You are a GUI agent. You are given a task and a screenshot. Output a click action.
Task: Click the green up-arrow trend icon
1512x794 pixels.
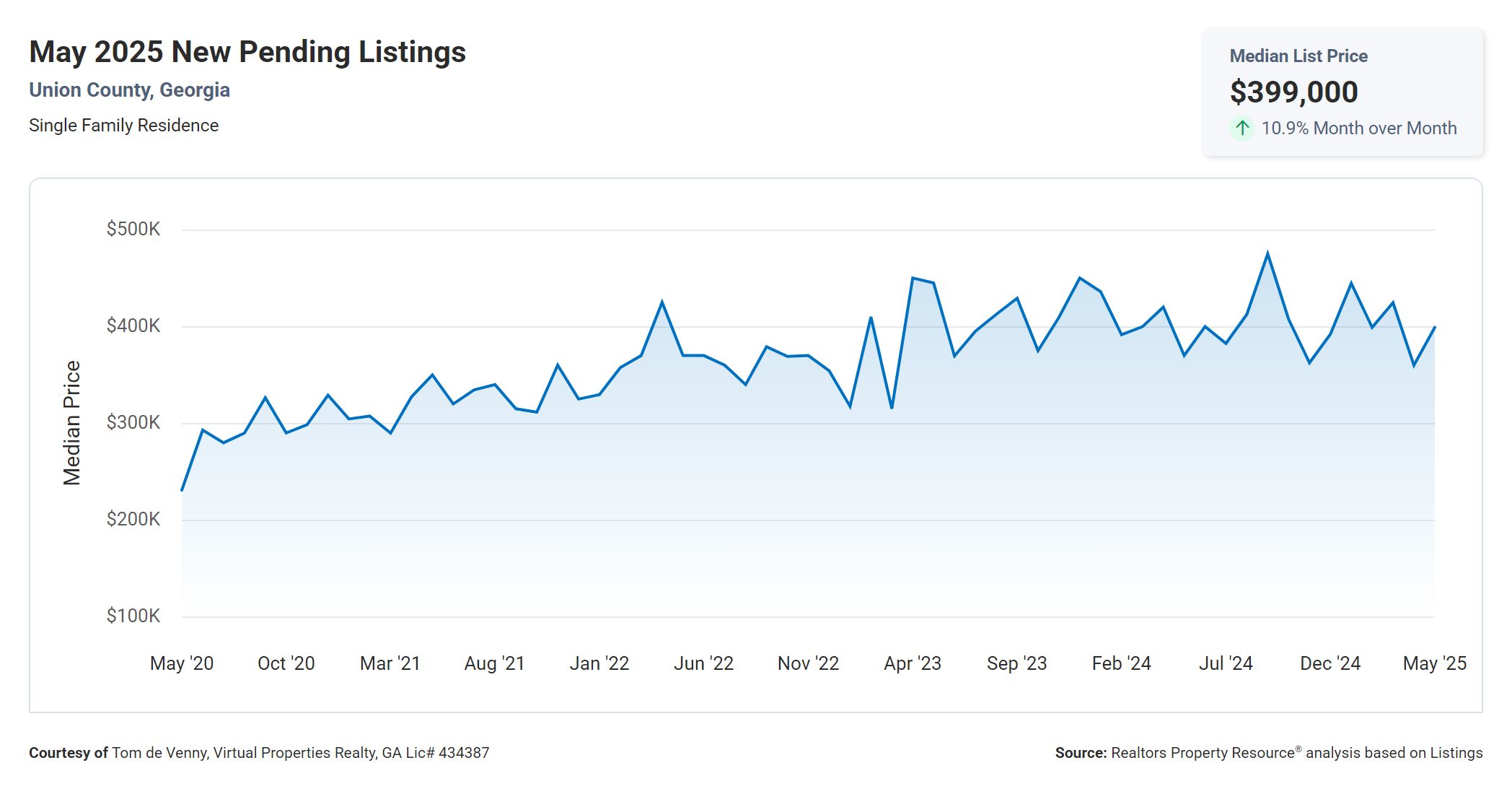coord(1241,128)
